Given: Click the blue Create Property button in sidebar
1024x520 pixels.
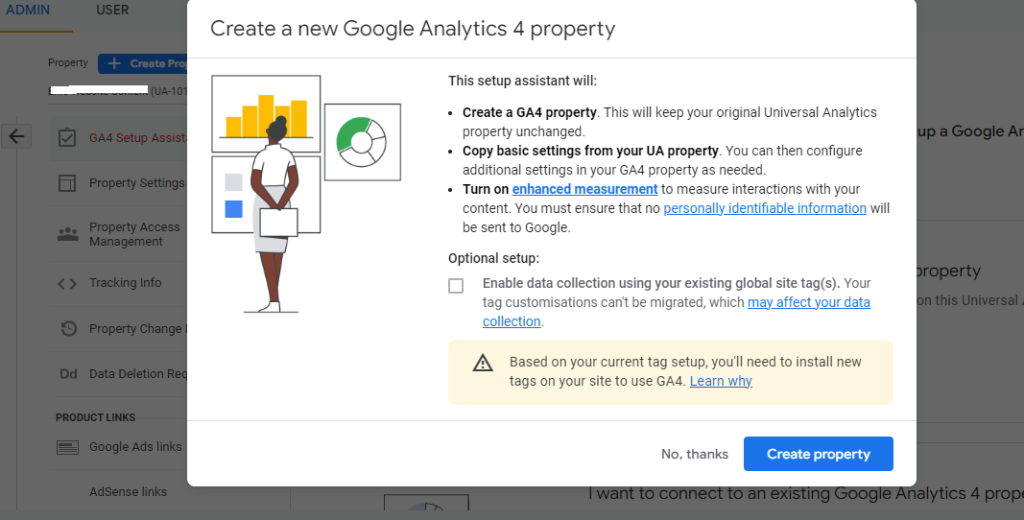Looking at the screenshot, I should (142, 63).
